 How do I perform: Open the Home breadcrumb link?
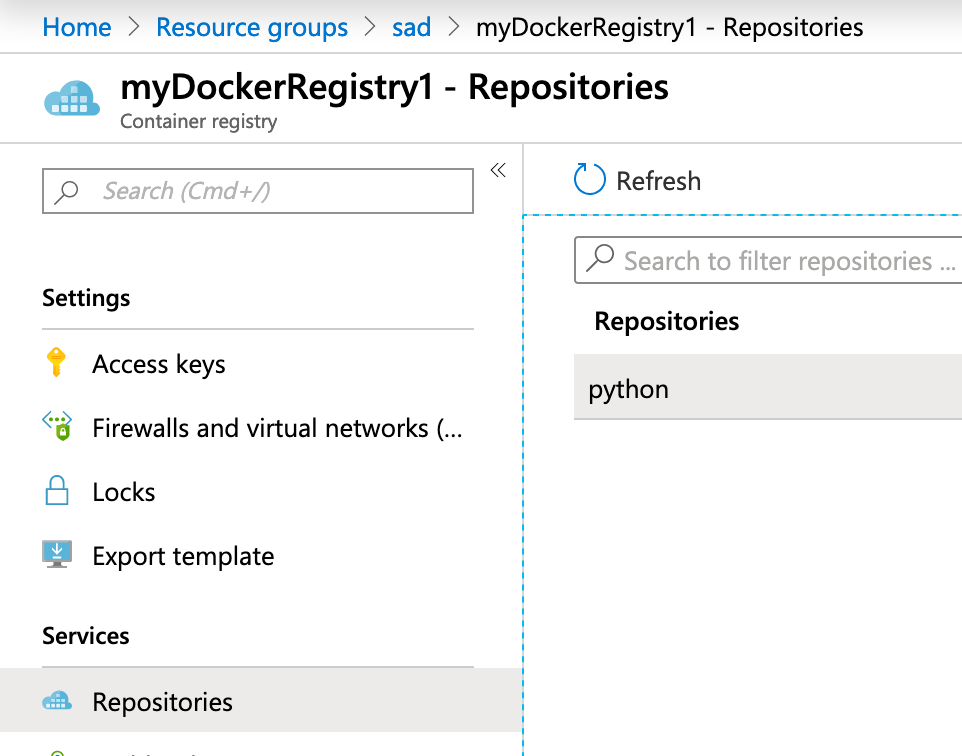[x=77, y=27]
